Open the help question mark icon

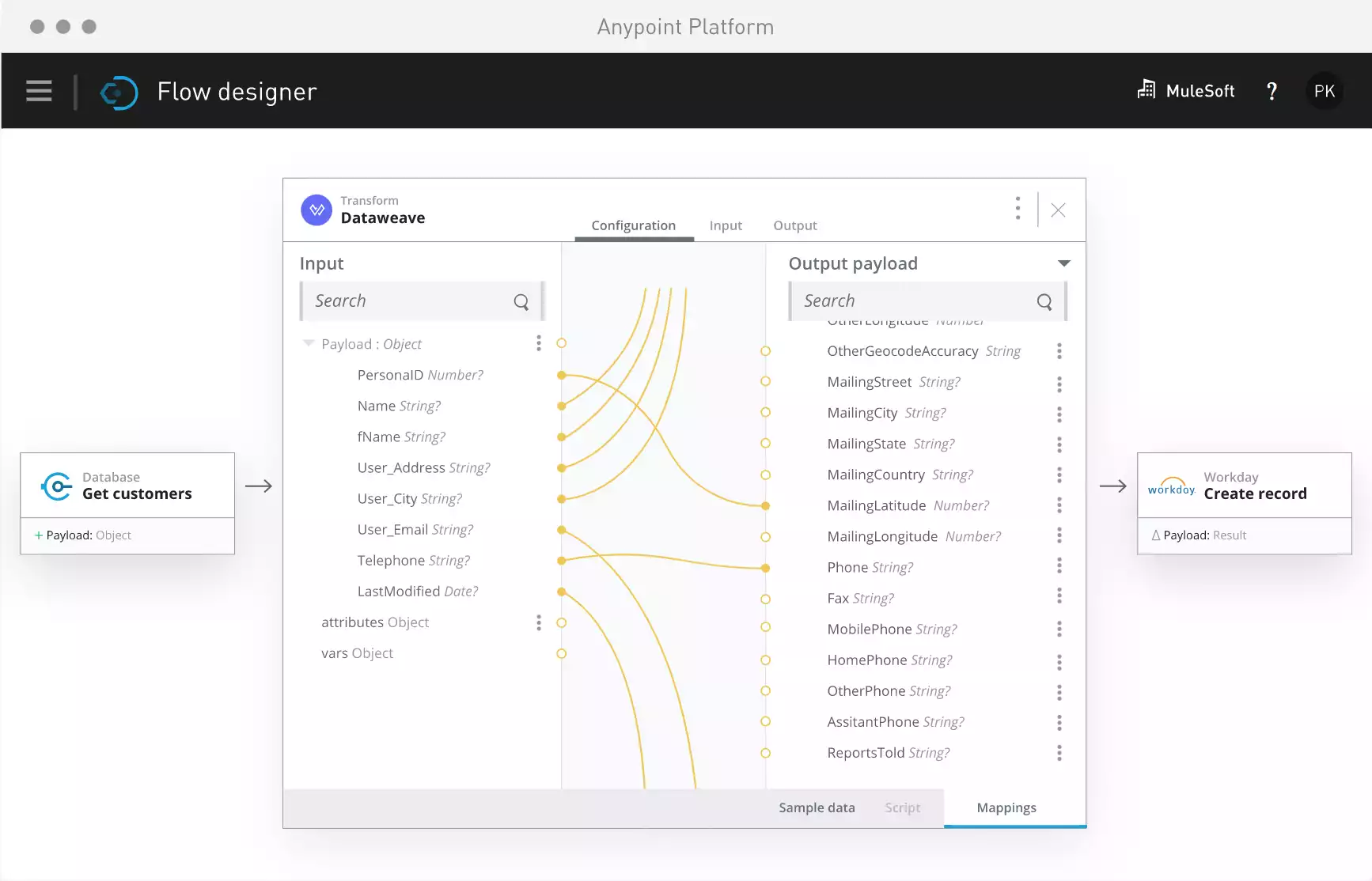[x=1272, y=90]
